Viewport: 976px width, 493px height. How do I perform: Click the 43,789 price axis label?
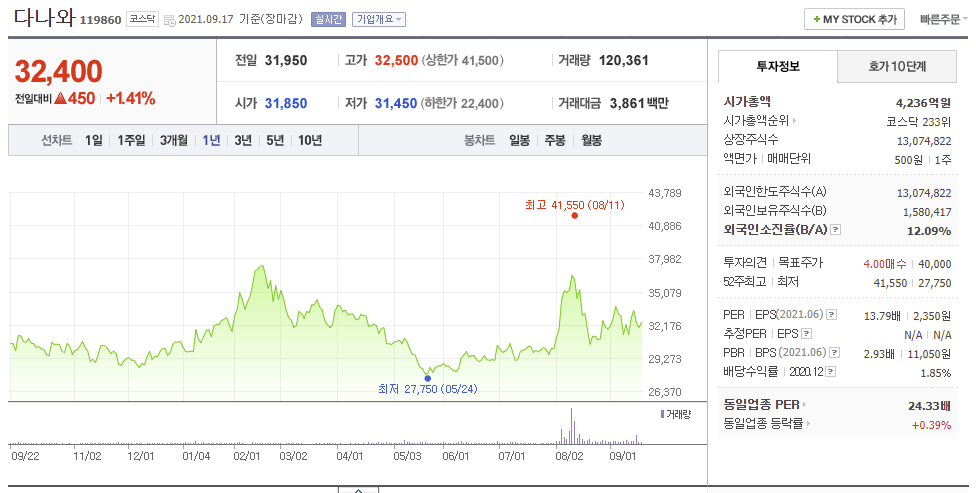665,193
